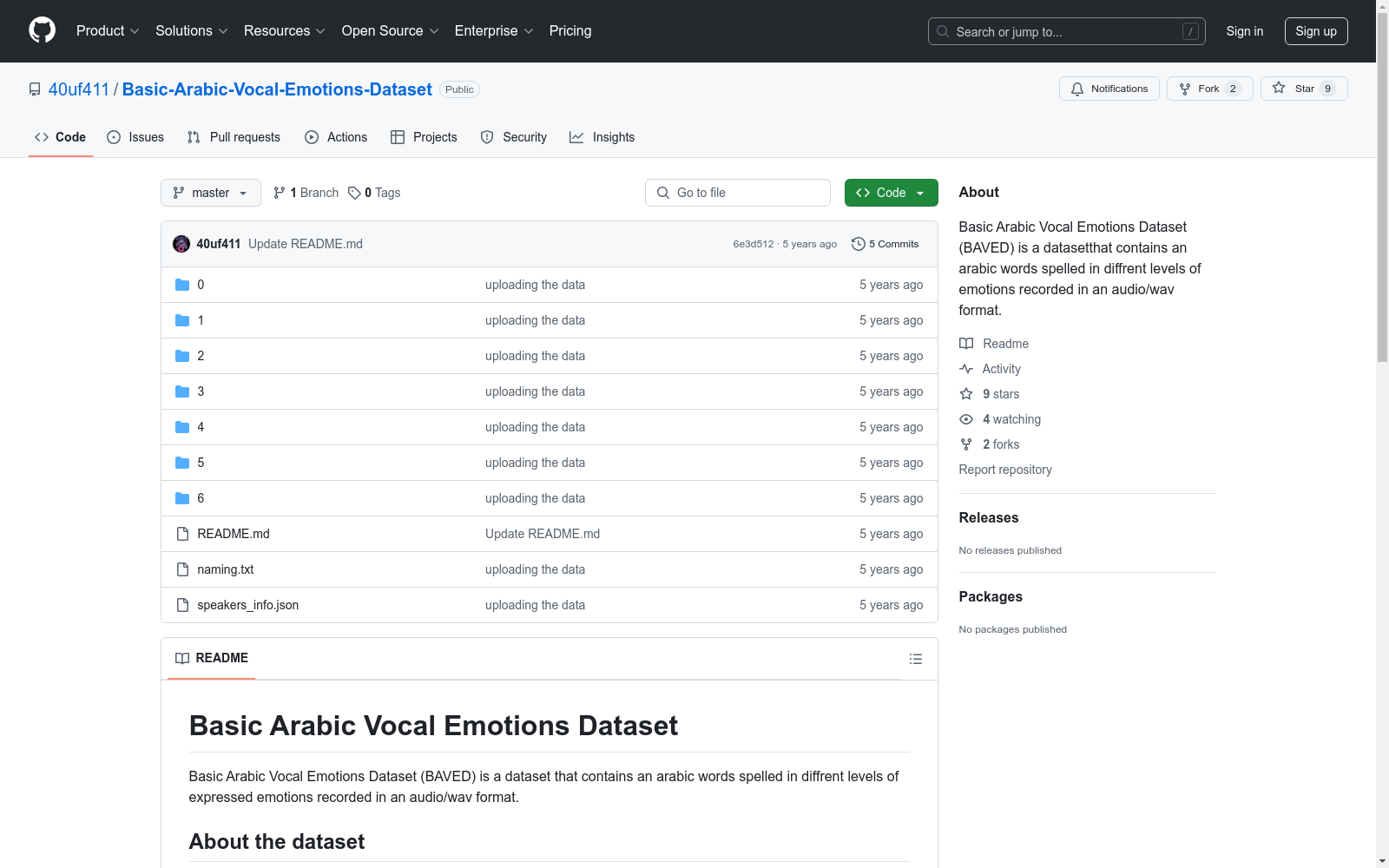This screenshot has width=1389, height=868.
Task: Select the Code repository tab
Action: coord(61,137)
